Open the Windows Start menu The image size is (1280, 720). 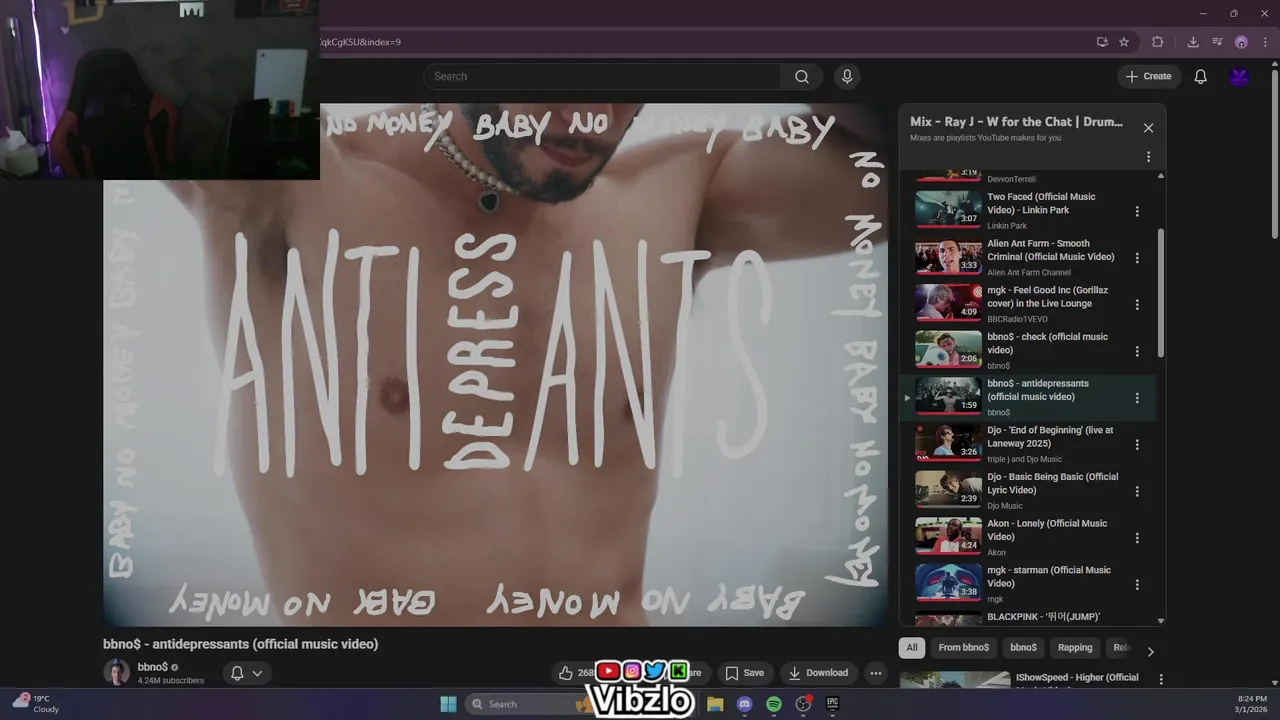pyautogui.click(x=448, y=704)
